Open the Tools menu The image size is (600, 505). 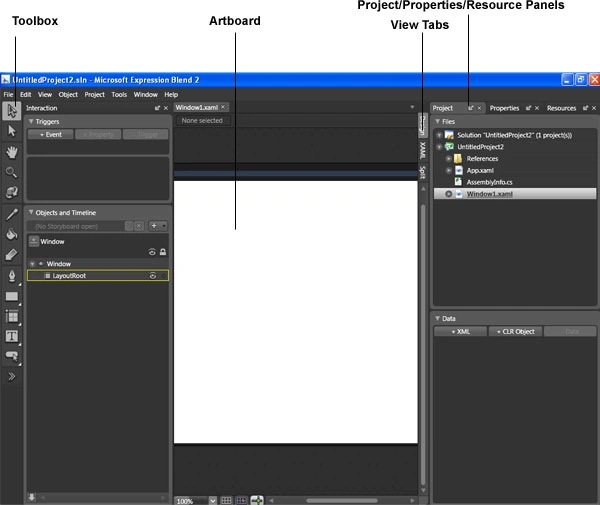119,94
